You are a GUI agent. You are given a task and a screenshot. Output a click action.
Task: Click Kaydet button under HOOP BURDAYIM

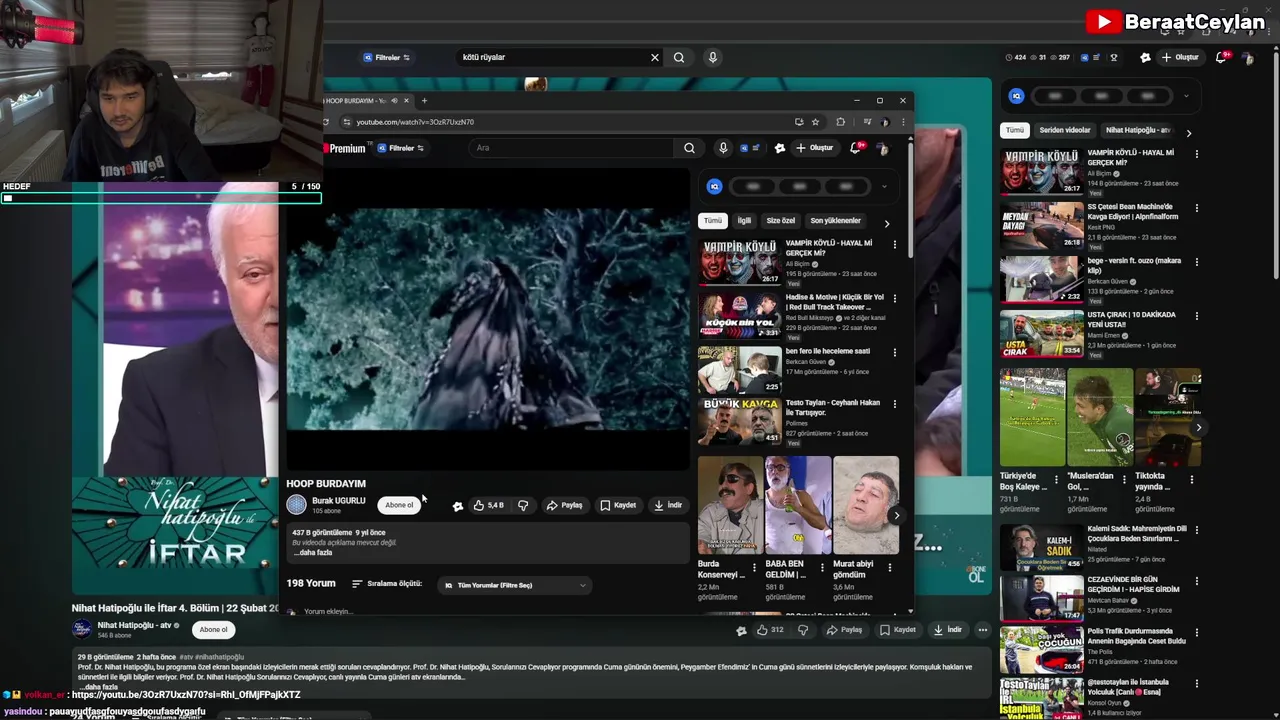click(617, 505)
